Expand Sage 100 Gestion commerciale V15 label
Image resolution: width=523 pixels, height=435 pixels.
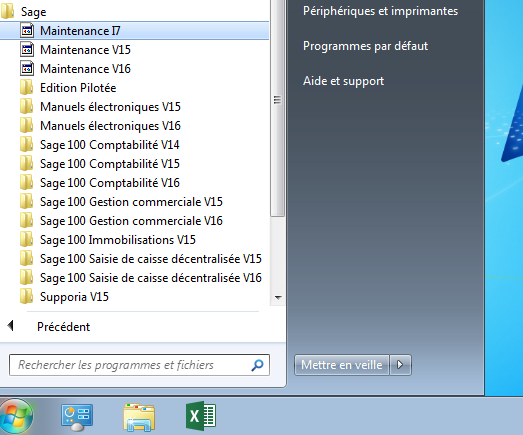pos(131,202)
